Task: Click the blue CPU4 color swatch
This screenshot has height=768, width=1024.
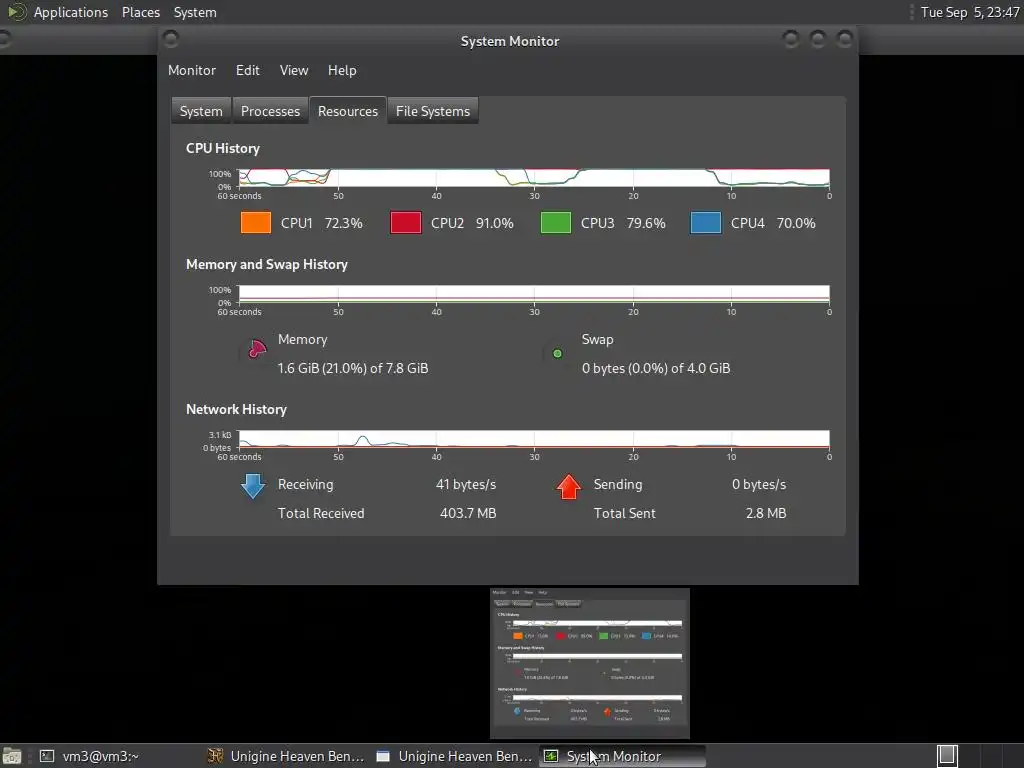Action: click(706, 223)
